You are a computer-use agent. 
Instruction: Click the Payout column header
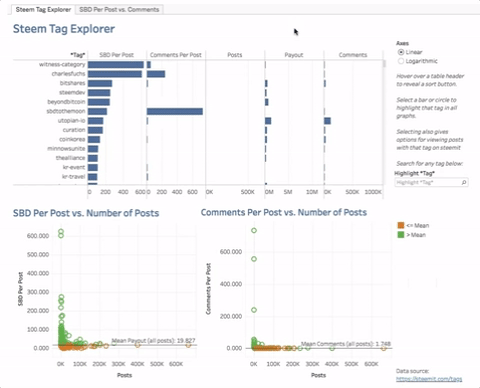click(294, 55)
